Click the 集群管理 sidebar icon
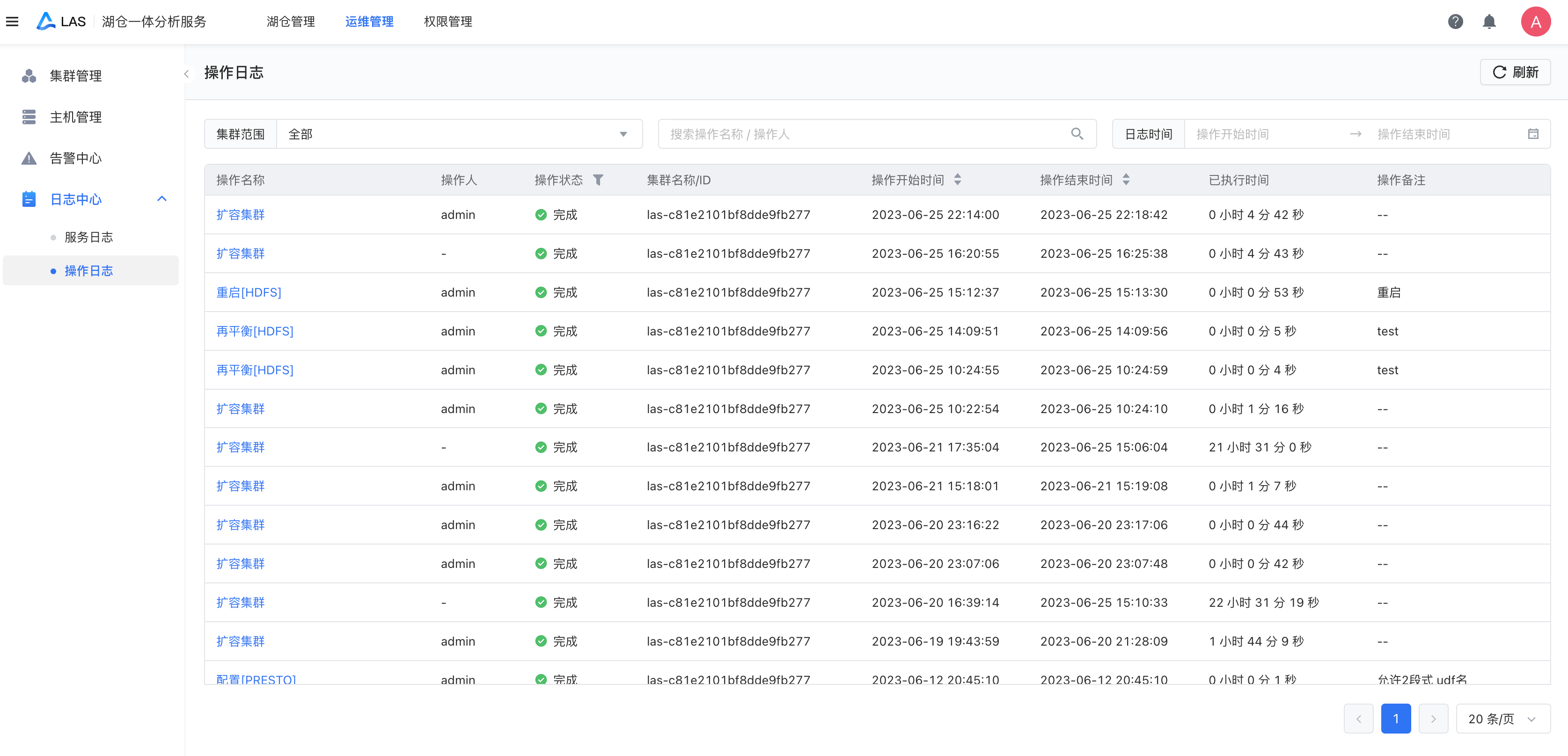 coord(29,76)
